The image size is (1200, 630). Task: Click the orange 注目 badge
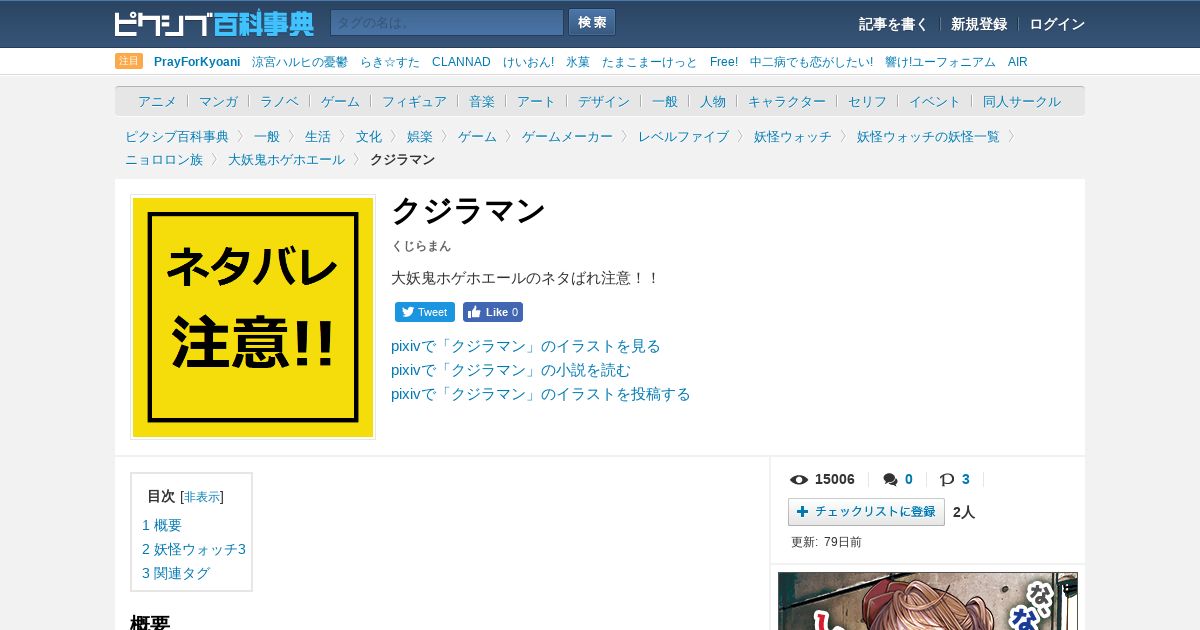[129, 61]
